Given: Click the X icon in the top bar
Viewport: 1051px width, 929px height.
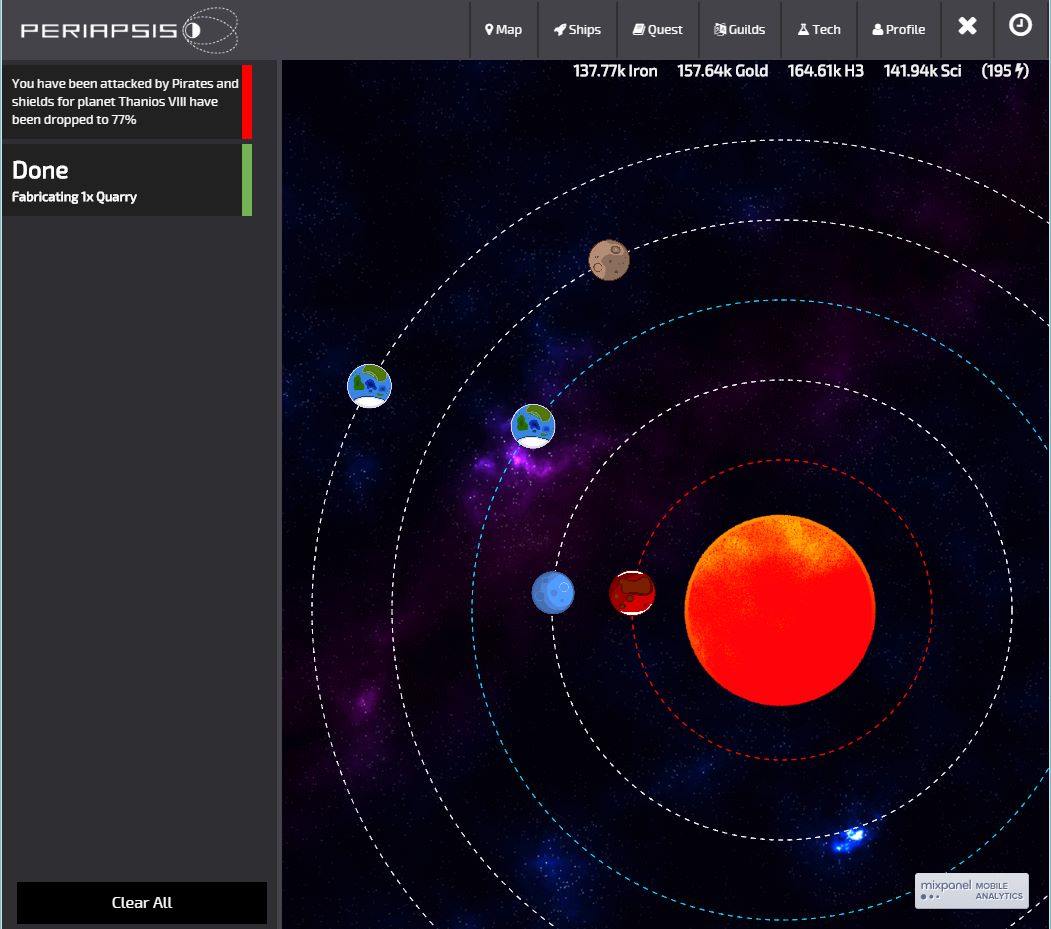Looking at the screenshot, I should coord(967,27).
